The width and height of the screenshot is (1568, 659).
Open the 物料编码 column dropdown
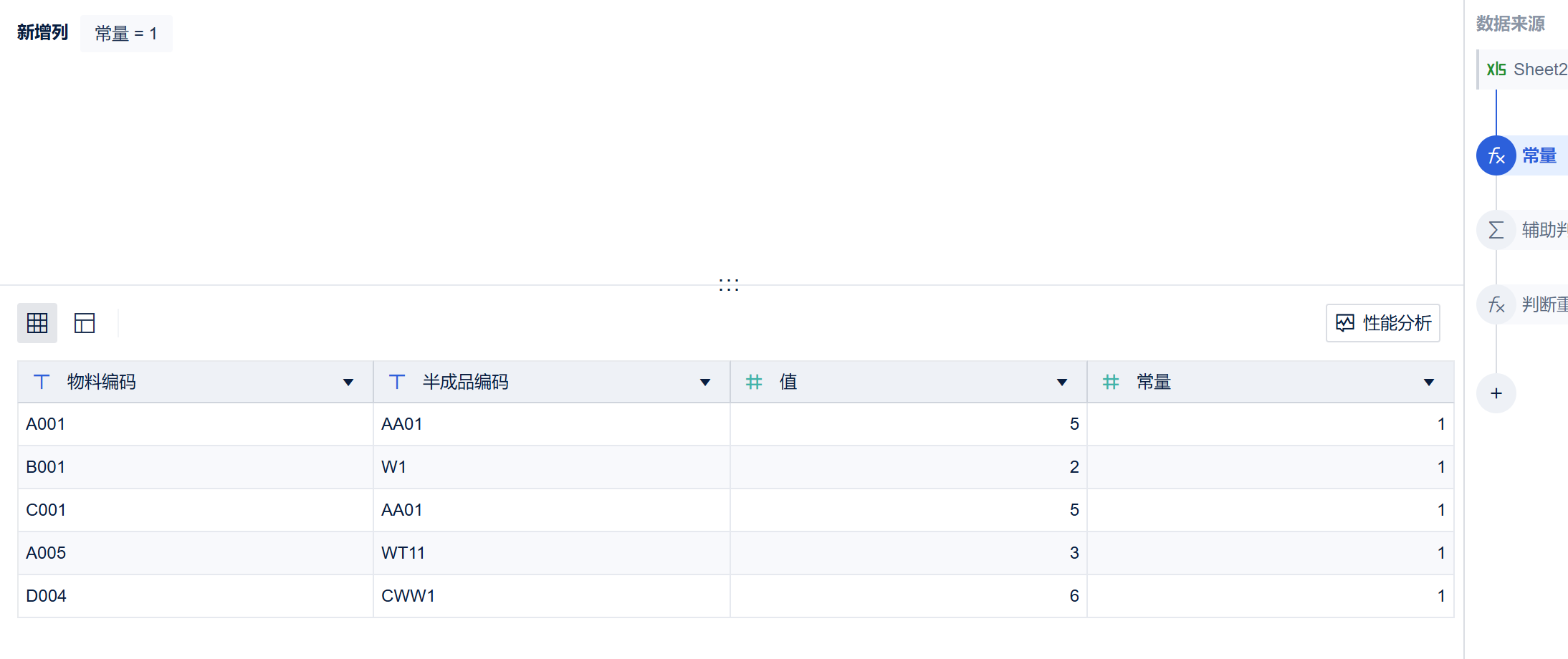pos(348,383)
